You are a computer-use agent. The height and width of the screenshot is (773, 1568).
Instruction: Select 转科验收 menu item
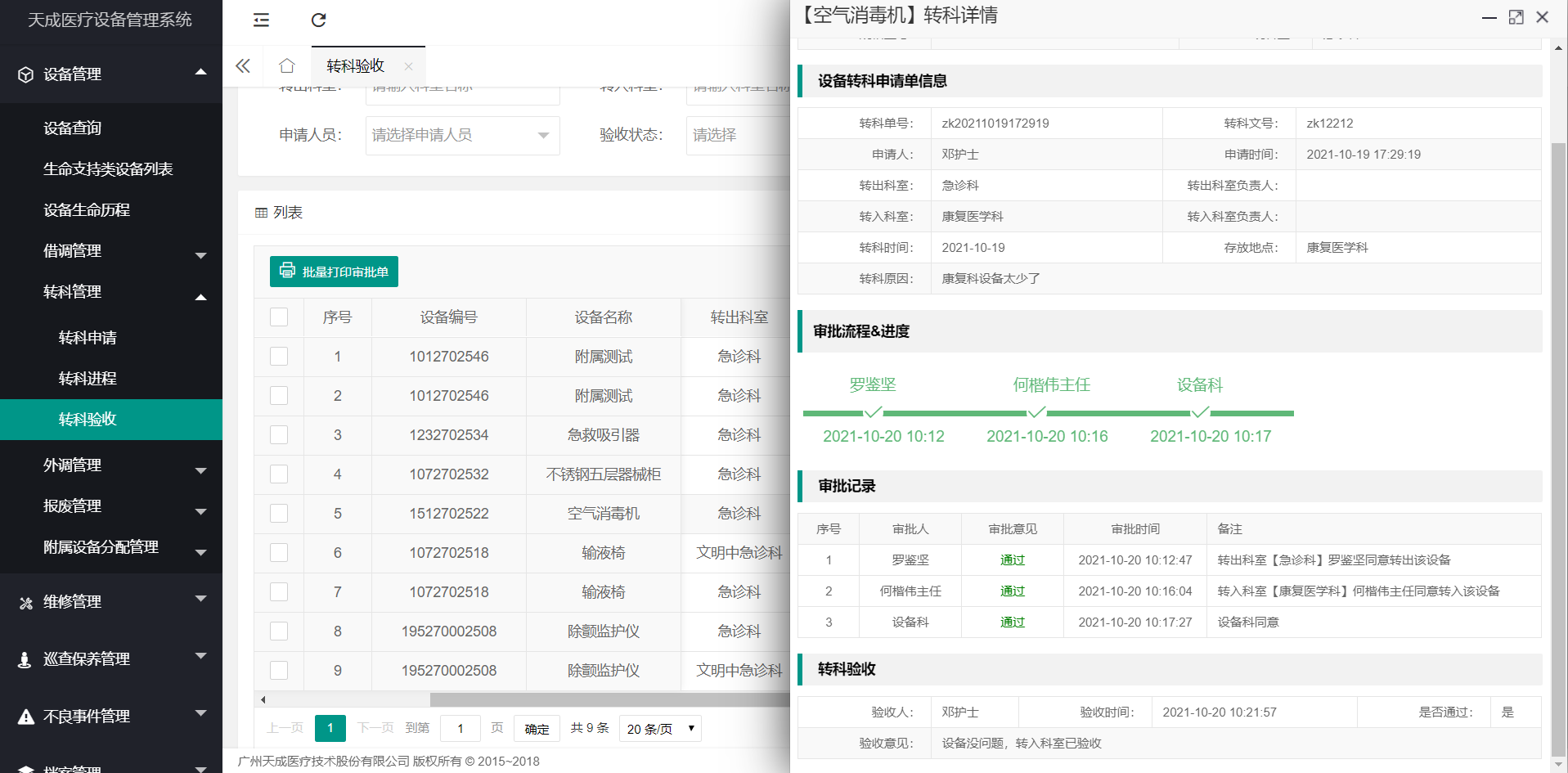pyautogui.click(x=111, y=420)
